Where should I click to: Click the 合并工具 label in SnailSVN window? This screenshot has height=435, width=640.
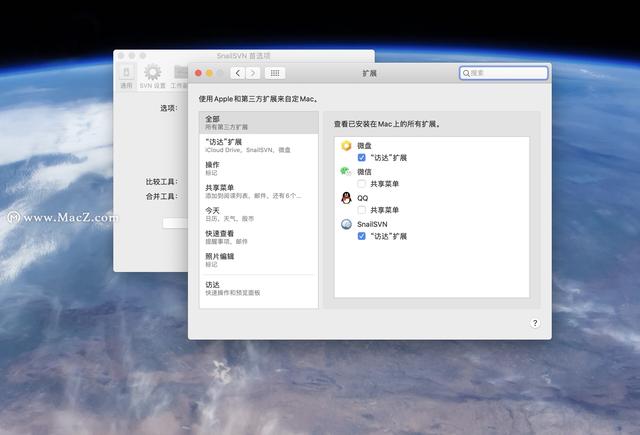point(162,196)
